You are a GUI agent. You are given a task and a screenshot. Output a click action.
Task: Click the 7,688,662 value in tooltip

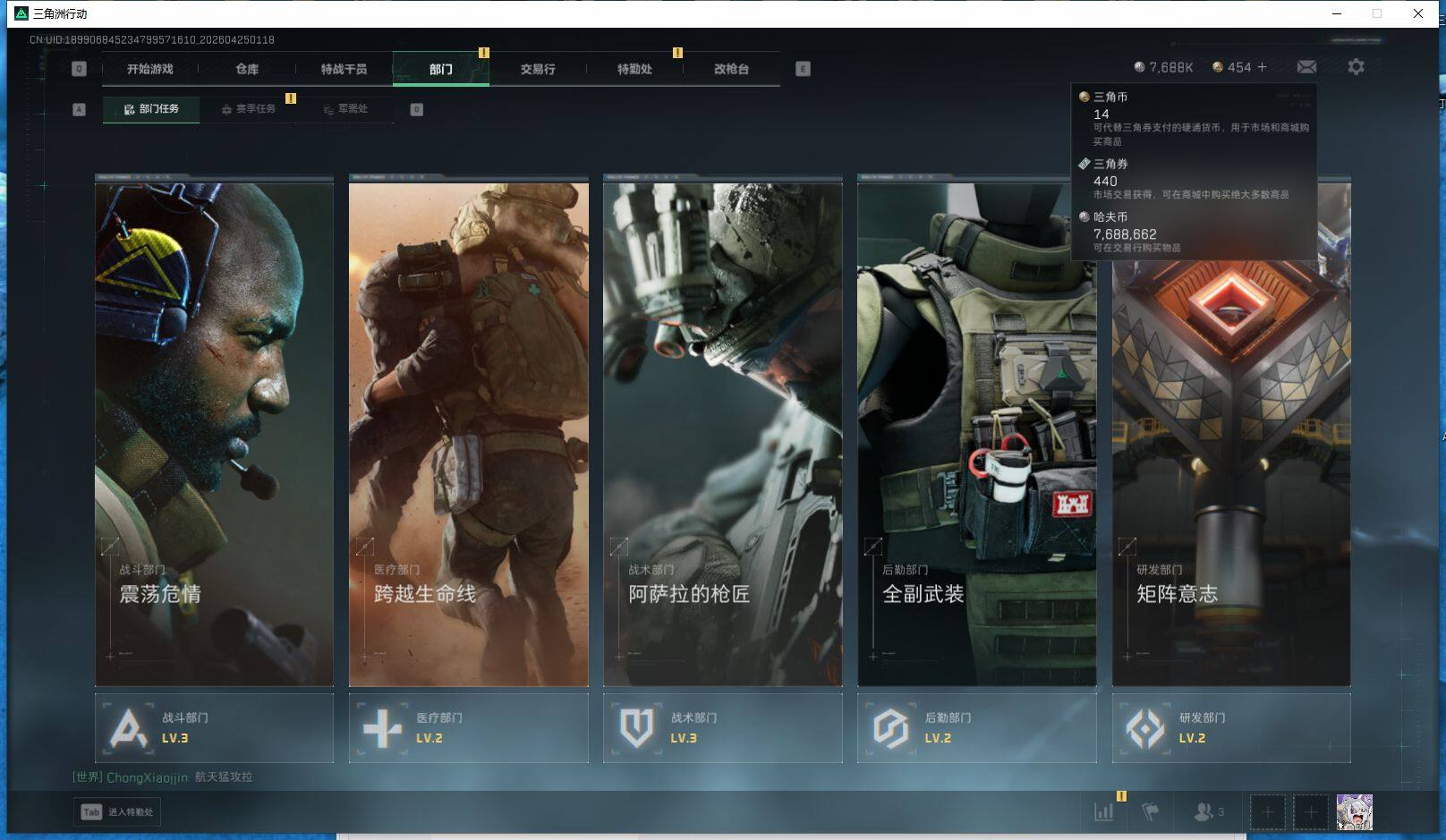pos(1125,234)
